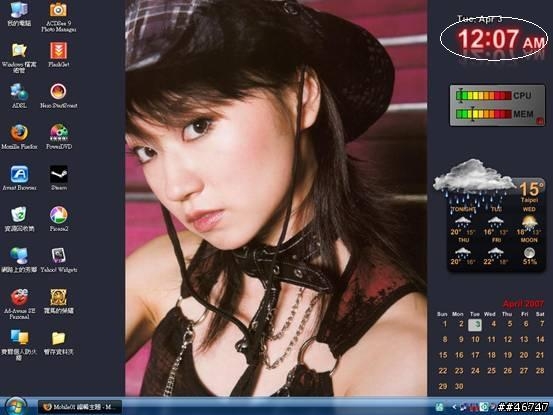
Task: Select the WED forecast in weather widget
Action: [529, 221]
